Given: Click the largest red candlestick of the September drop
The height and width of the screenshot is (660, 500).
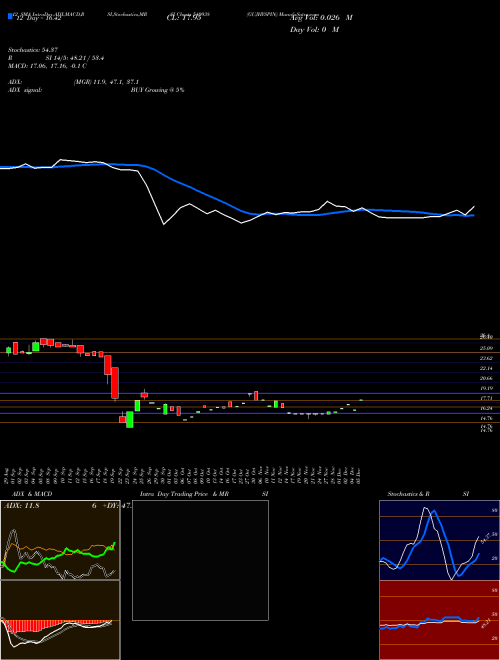Looking at the screenshot, I should 115,383.
